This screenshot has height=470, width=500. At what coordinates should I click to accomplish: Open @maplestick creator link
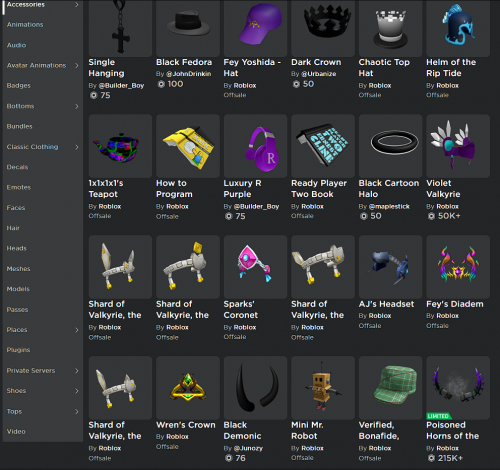click(389, 207)
